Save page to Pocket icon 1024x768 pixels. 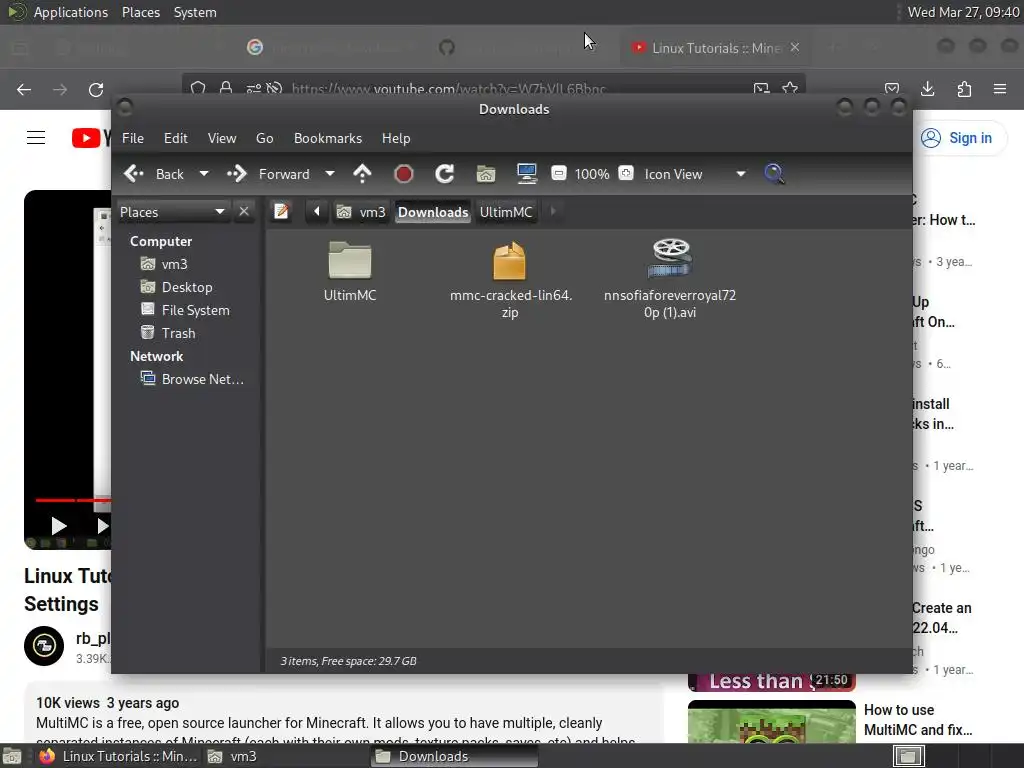[x=891, y=89]
